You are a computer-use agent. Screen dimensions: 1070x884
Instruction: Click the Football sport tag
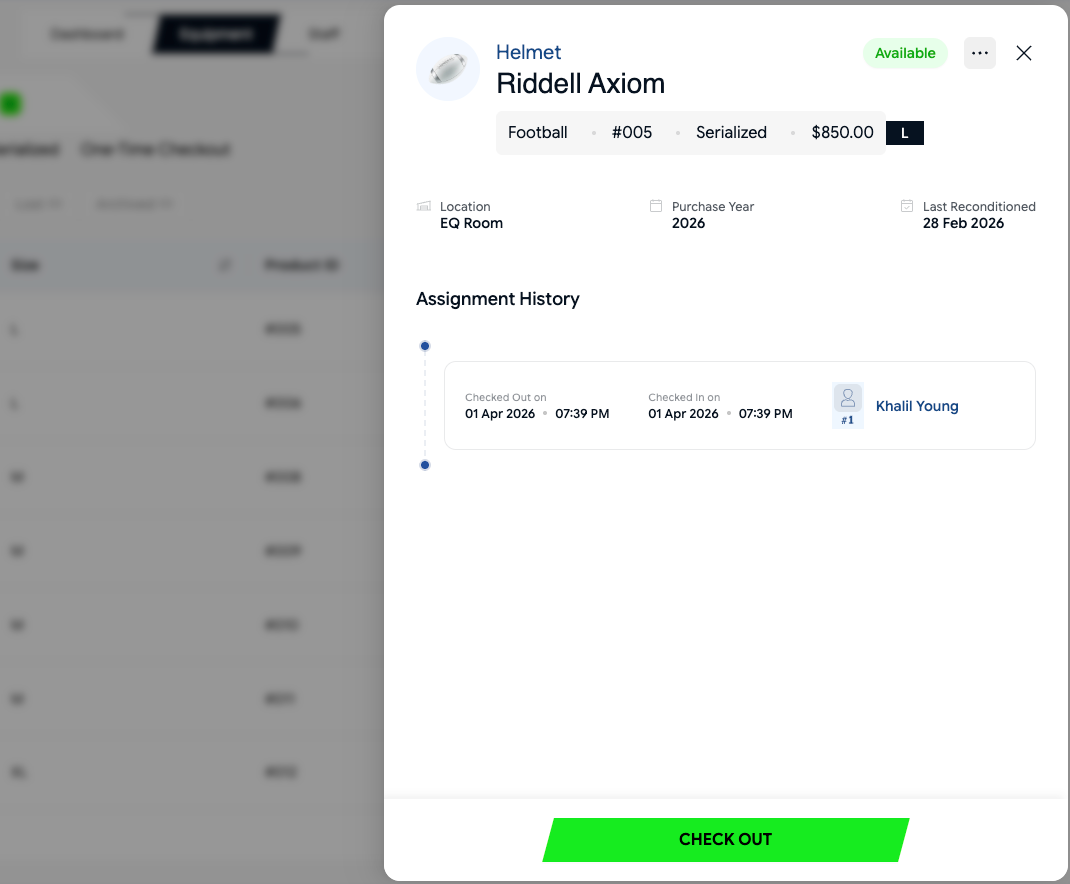pyautogui.click(x=537, y=132)
